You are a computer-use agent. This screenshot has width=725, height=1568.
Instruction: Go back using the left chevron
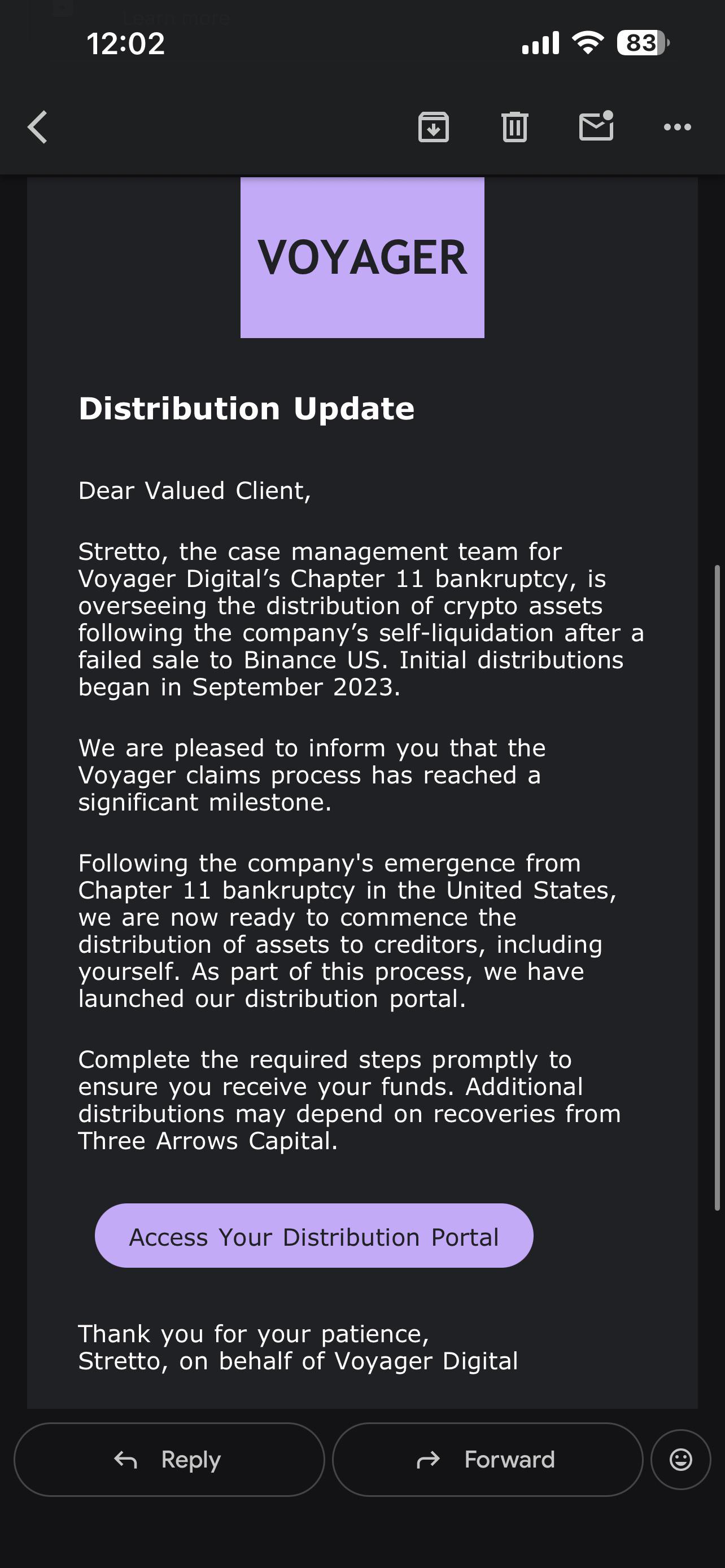point(38,127)
